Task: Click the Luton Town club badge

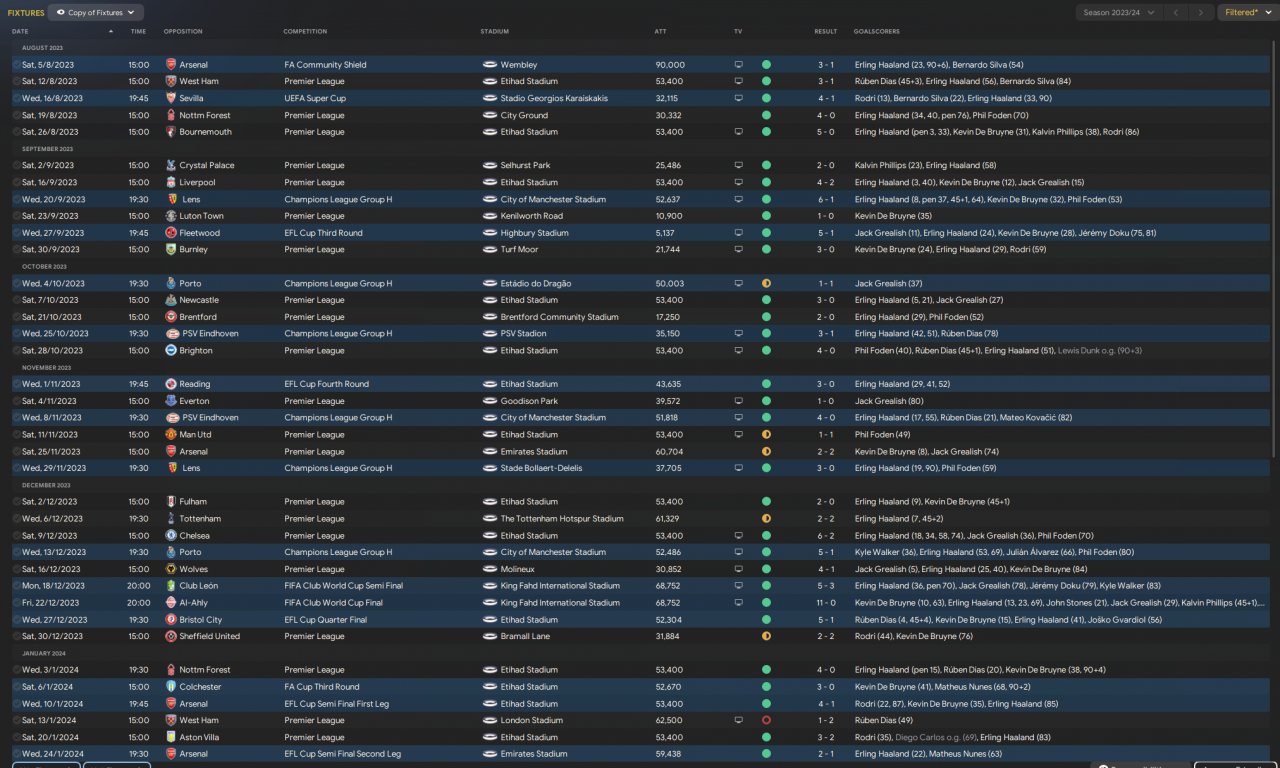Action: coord(171,216)
